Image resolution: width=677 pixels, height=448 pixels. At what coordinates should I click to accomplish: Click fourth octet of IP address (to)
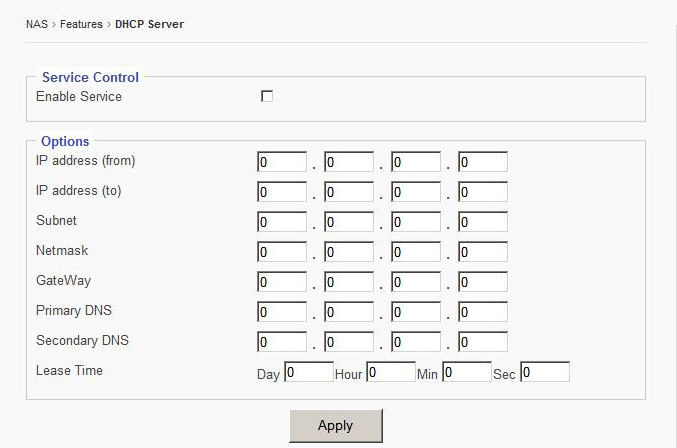pos(483,192)
